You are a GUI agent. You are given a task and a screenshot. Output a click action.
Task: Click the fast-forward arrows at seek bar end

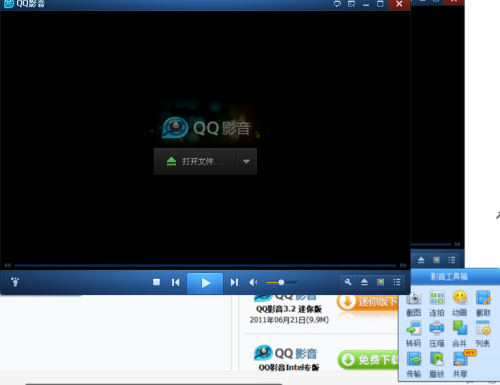point(403,266)
